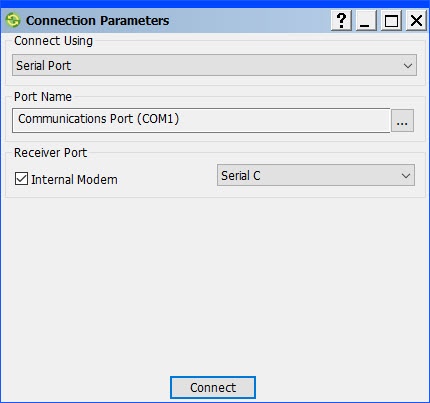Open the Serial C receiver port dropdown
This screenshot has width=430, height=403.
(x=316, y=175)
